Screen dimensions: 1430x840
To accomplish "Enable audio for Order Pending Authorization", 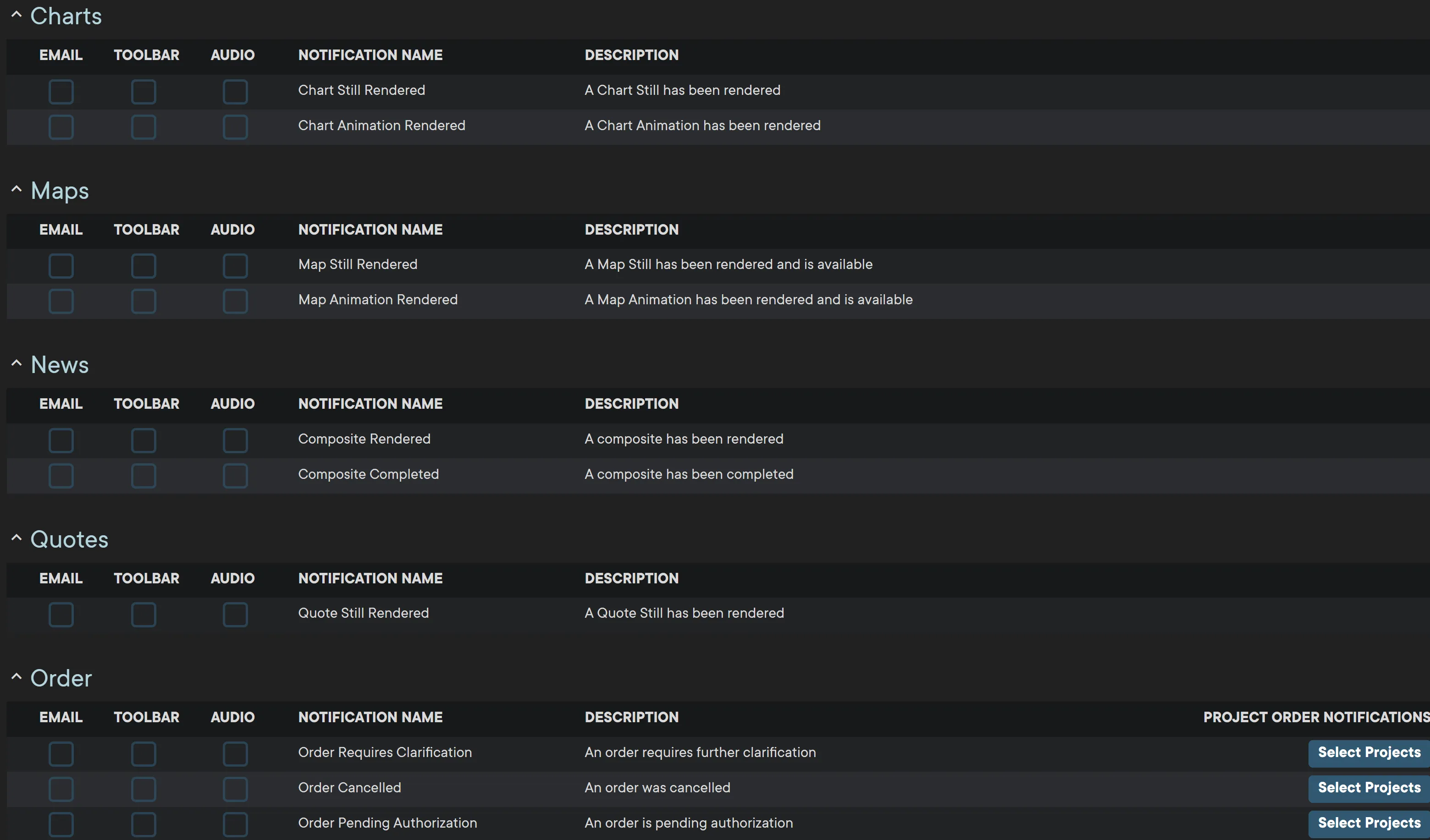I will 235,824.
